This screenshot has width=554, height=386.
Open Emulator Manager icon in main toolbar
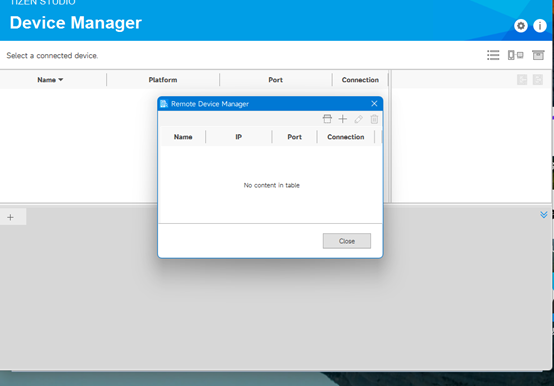(x=538, y=55)
